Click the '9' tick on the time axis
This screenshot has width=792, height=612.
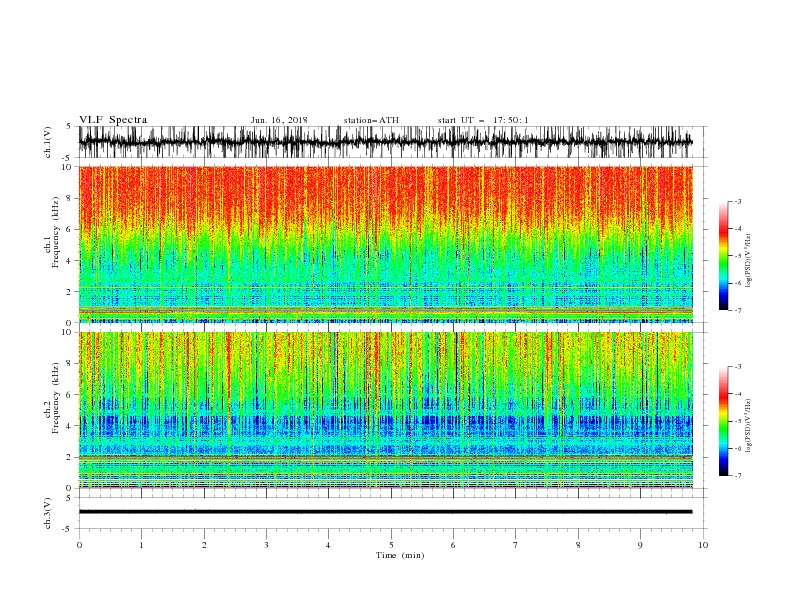640,545
